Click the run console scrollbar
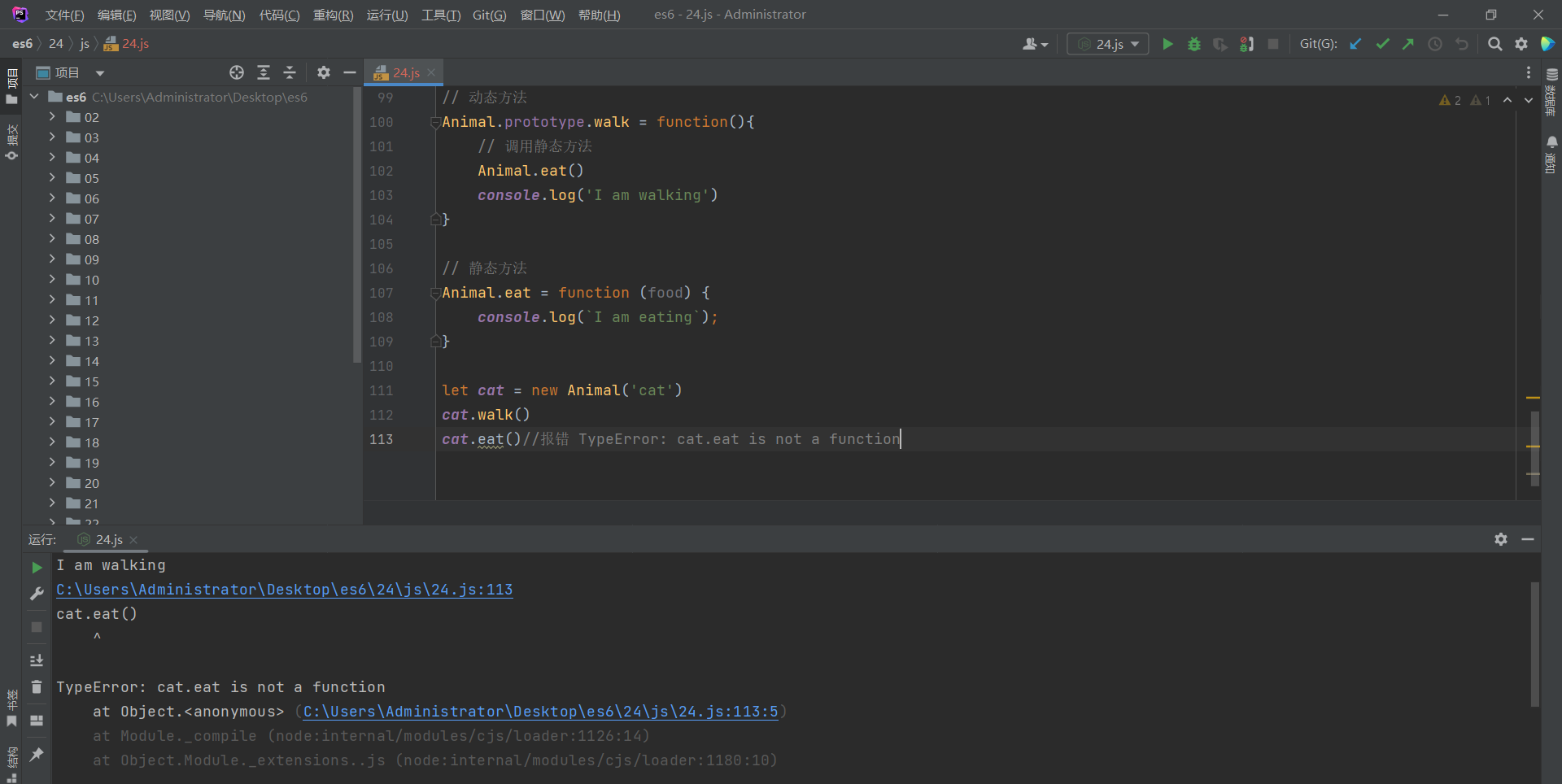The image size is (1562, 784). pos(1534,644)
